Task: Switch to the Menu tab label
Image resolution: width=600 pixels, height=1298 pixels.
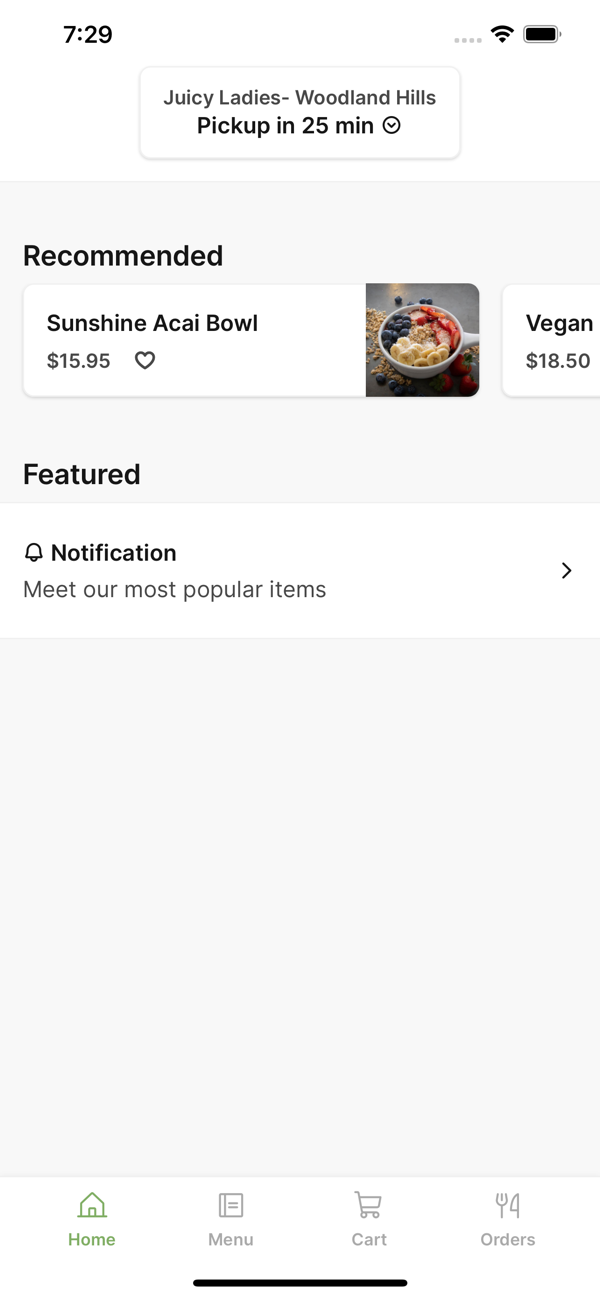Action: 231,1239
